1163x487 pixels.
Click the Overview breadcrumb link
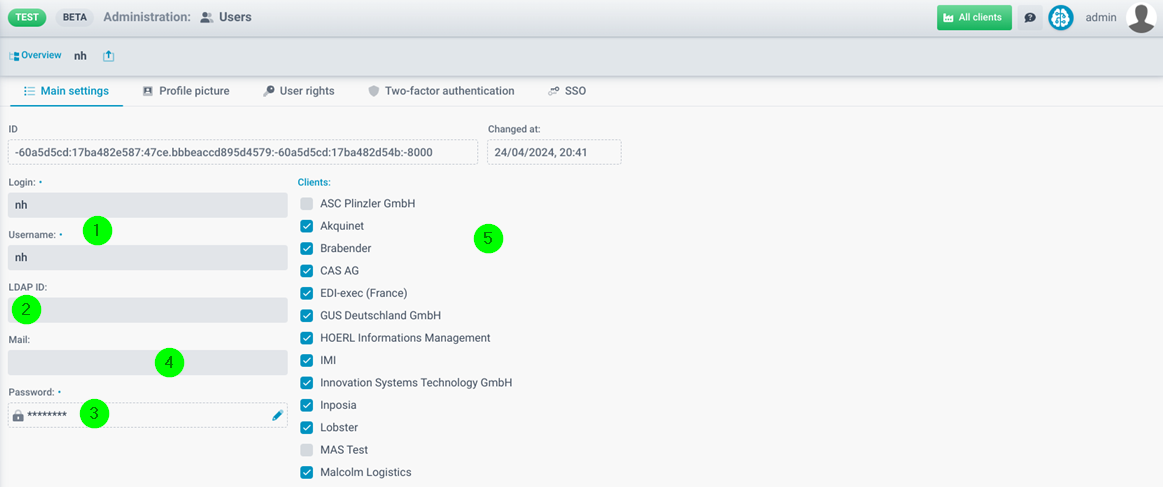pos(41,56)
